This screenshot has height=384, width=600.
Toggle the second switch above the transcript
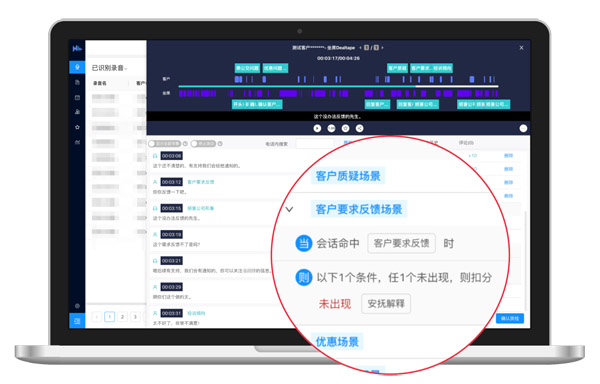[x=204, y=144]
